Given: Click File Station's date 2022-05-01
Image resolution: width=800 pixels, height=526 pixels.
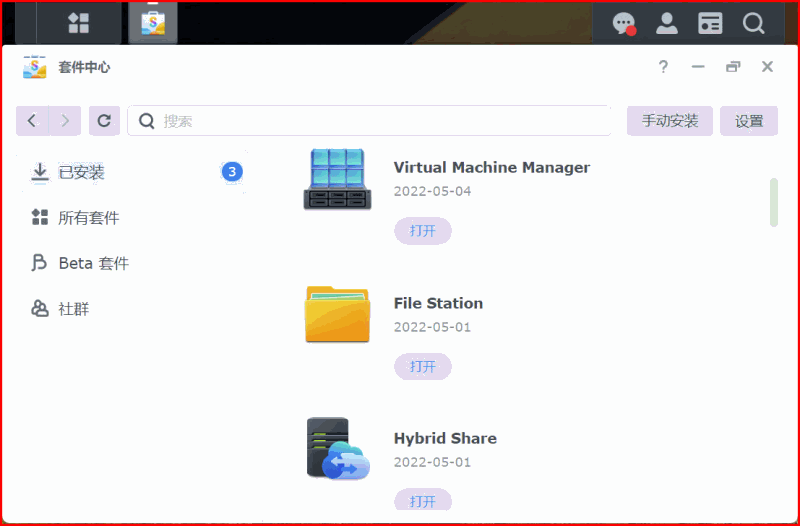Looking at the screenshot, I should tap(432, 327).
